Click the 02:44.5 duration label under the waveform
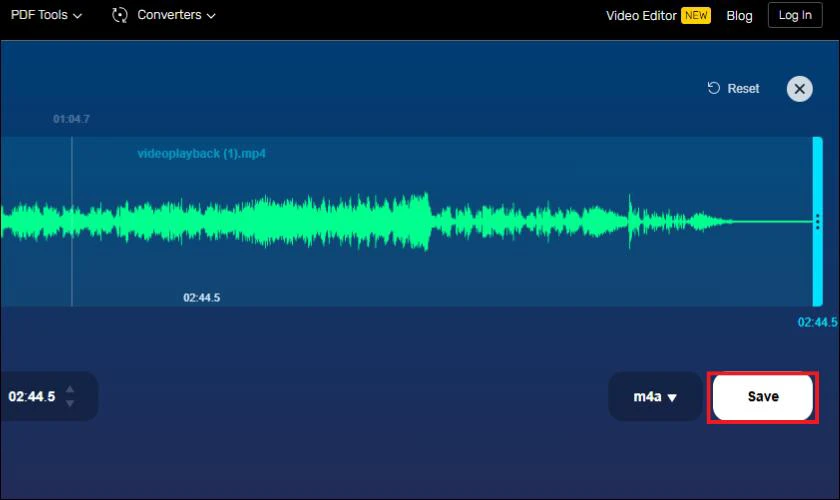The width and height of the screenshot is (840, 500). tap(201, 297)
